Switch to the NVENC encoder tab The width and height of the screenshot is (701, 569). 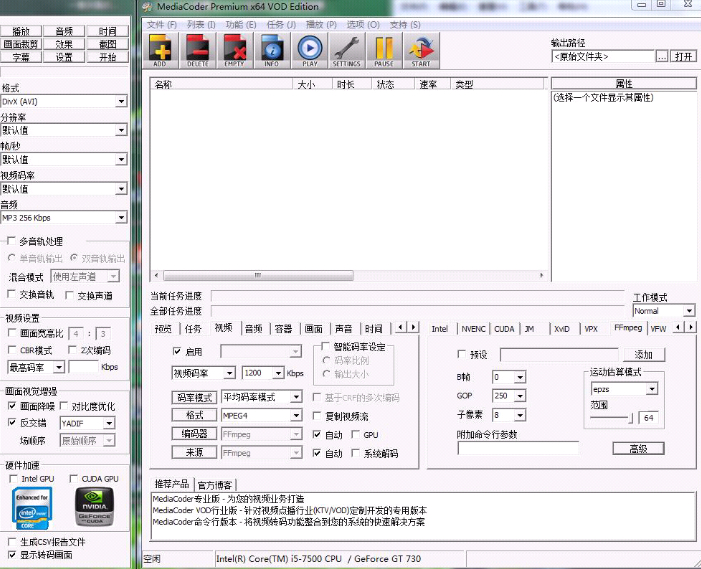coord(473,329)
